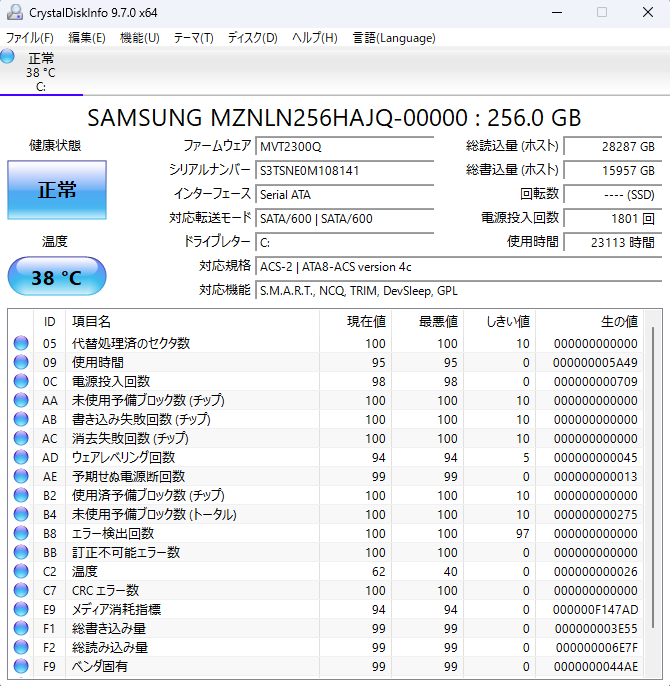Click the 項目名 column header

[x=193, y=322]
